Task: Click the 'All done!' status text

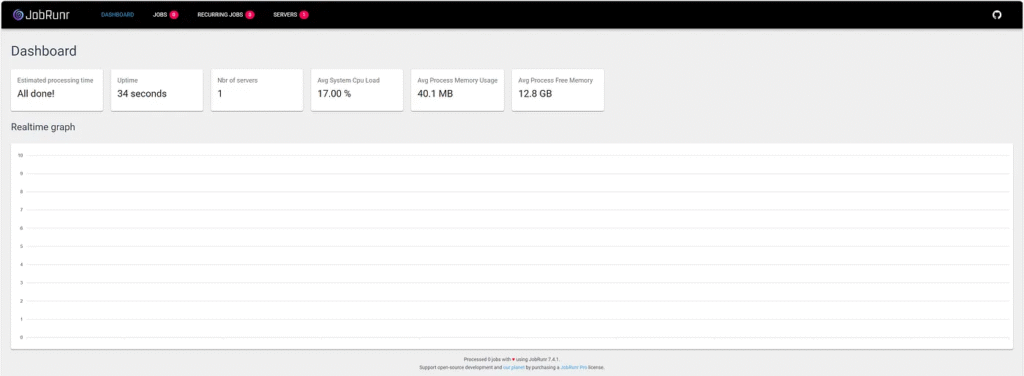Action: (x=36, y=94)
